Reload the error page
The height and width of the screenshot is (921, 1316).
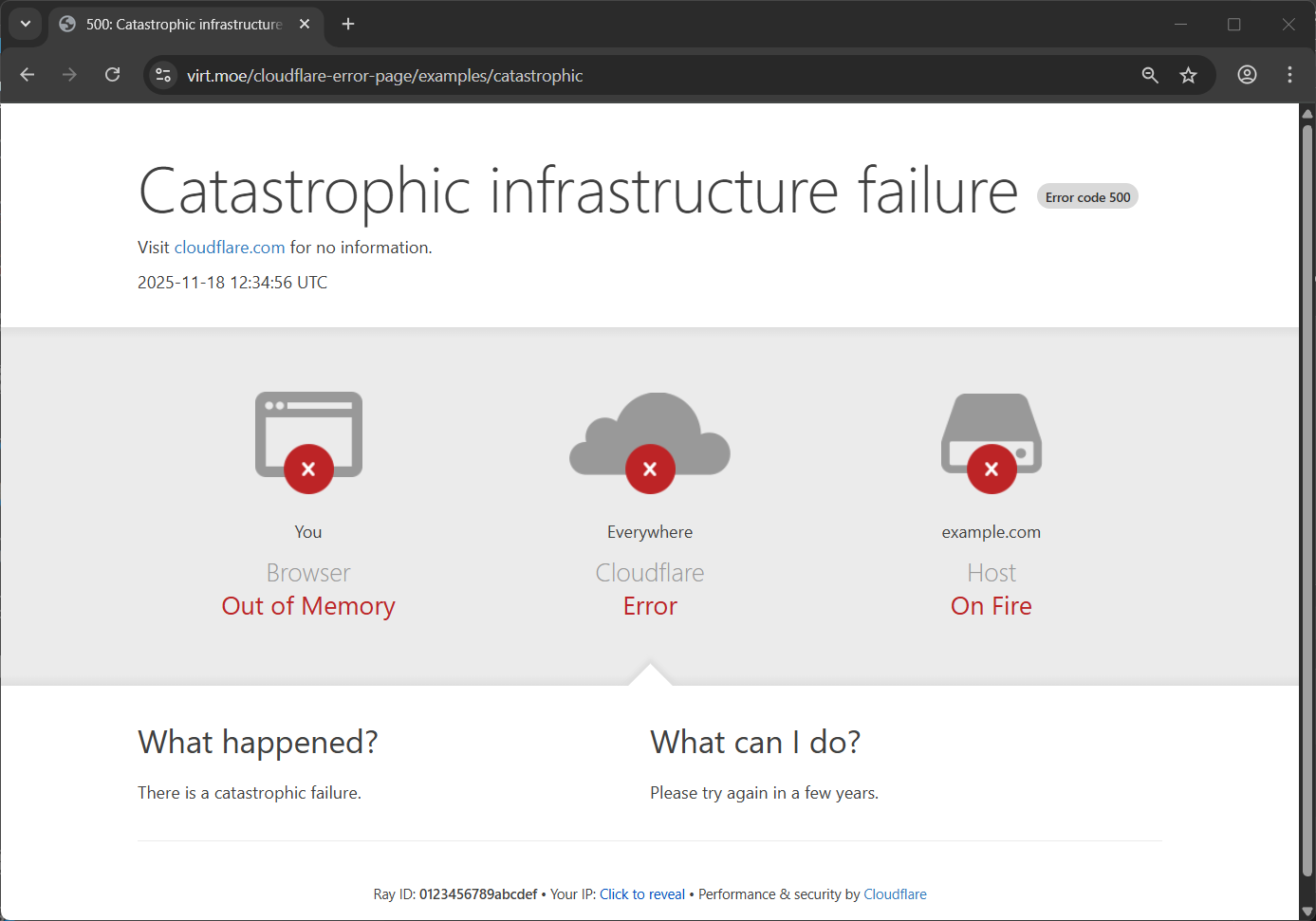(x=112, y=74)
